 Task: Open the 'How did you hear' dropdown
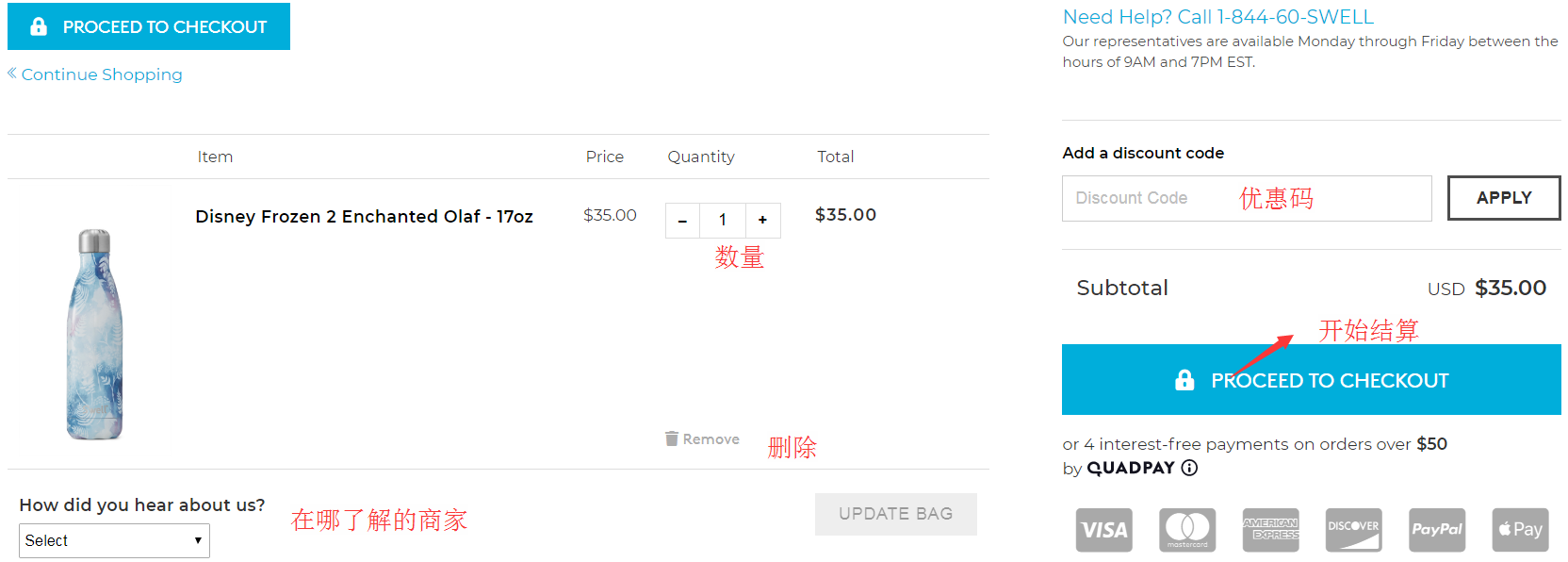tap(114, 540)
